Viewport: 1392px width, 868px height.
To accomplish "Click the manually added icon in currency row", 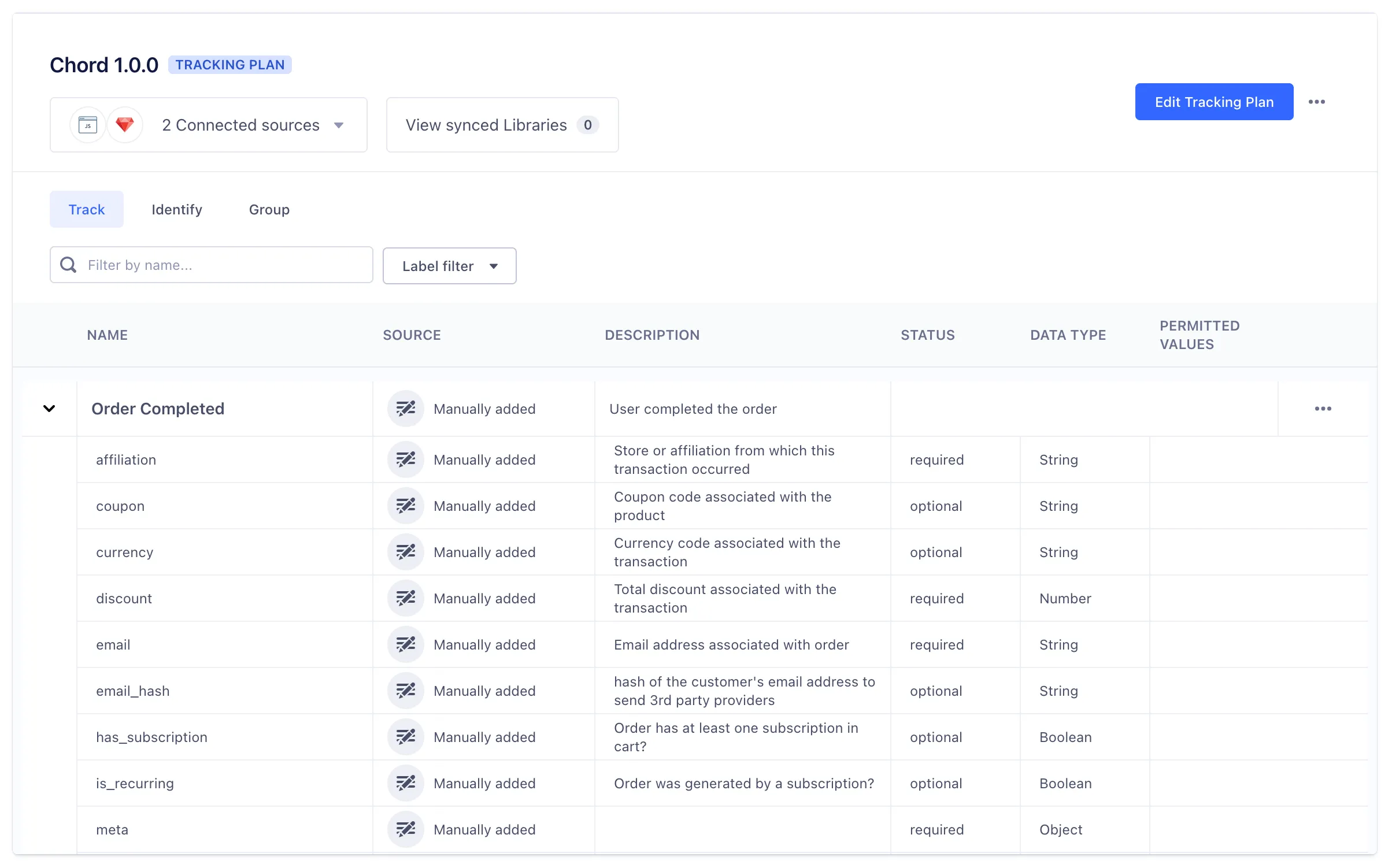I will point(406,552).
